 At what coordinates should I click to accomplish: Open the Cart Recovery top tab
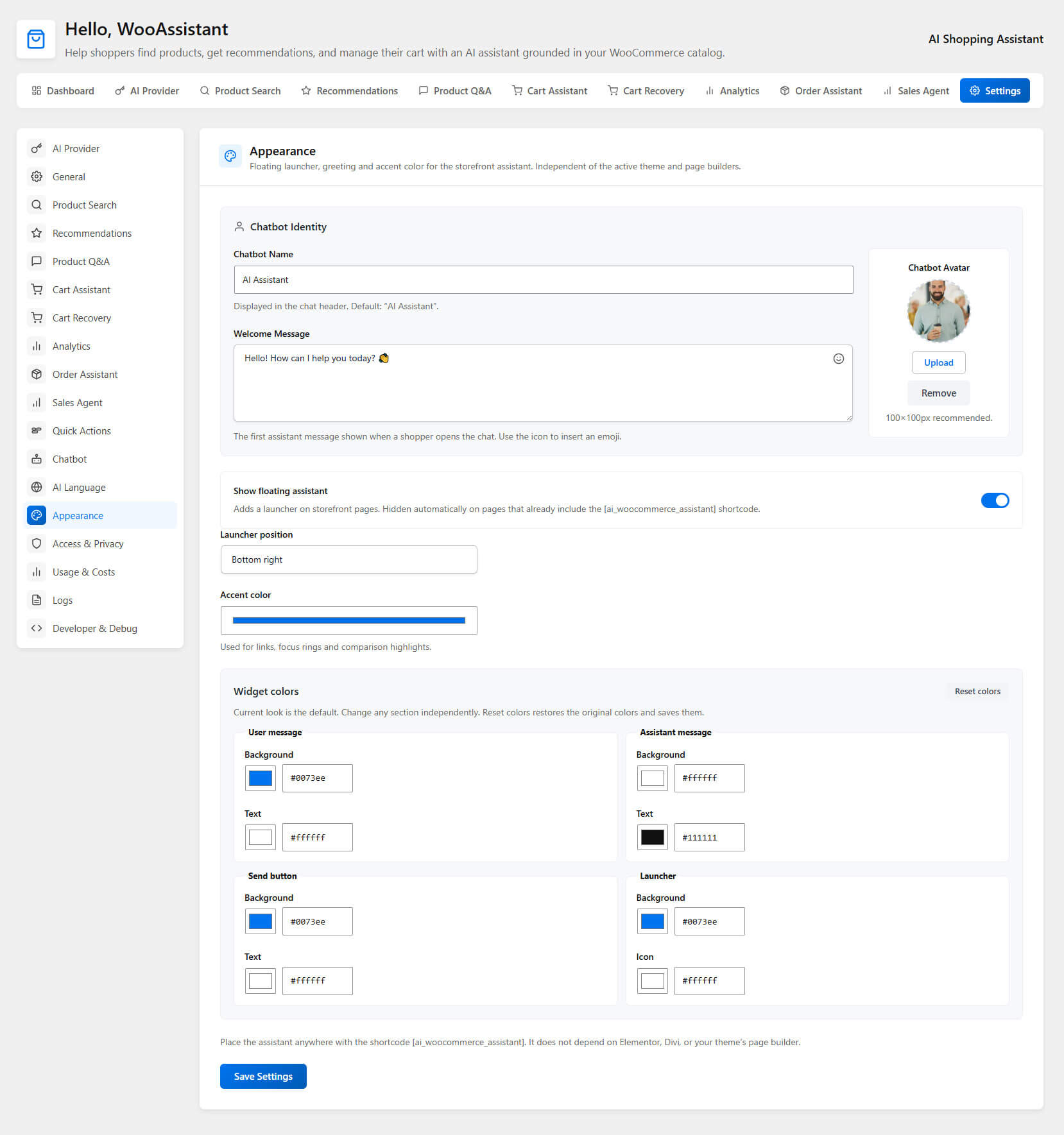click(x=646, y=90)
